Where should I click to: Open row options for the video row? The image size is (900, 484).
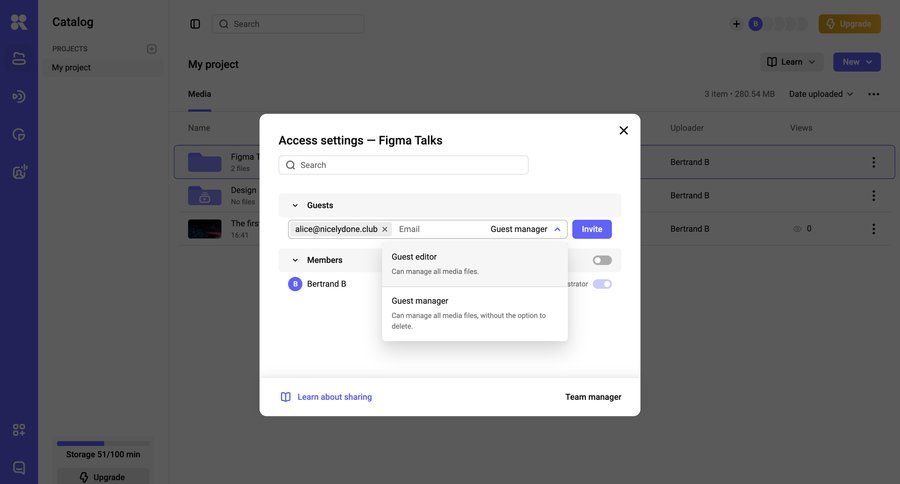point(874,229)
